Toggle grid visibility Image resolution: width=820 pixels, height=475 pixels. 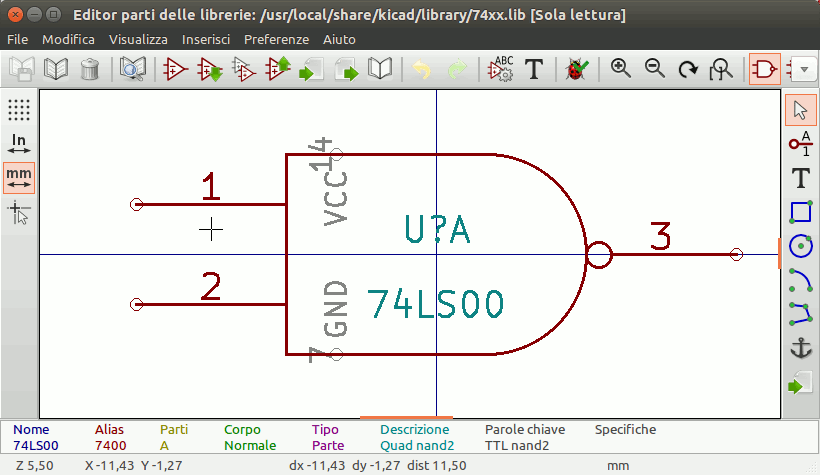coord(19,109)
